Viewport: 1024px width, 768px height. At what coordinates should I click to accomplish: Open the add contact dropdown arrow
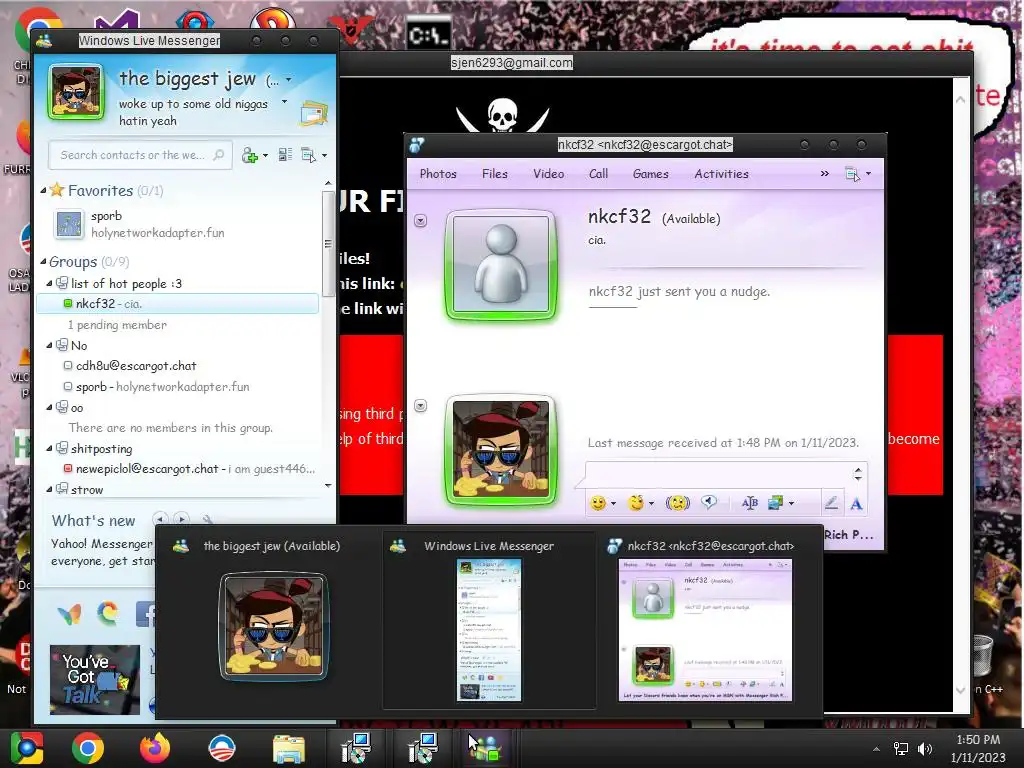265,155
